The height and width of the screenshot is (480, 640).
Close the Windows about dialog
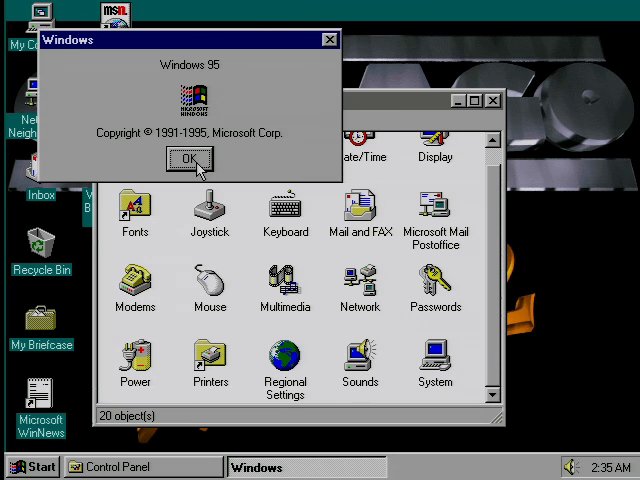coord(329,40)
